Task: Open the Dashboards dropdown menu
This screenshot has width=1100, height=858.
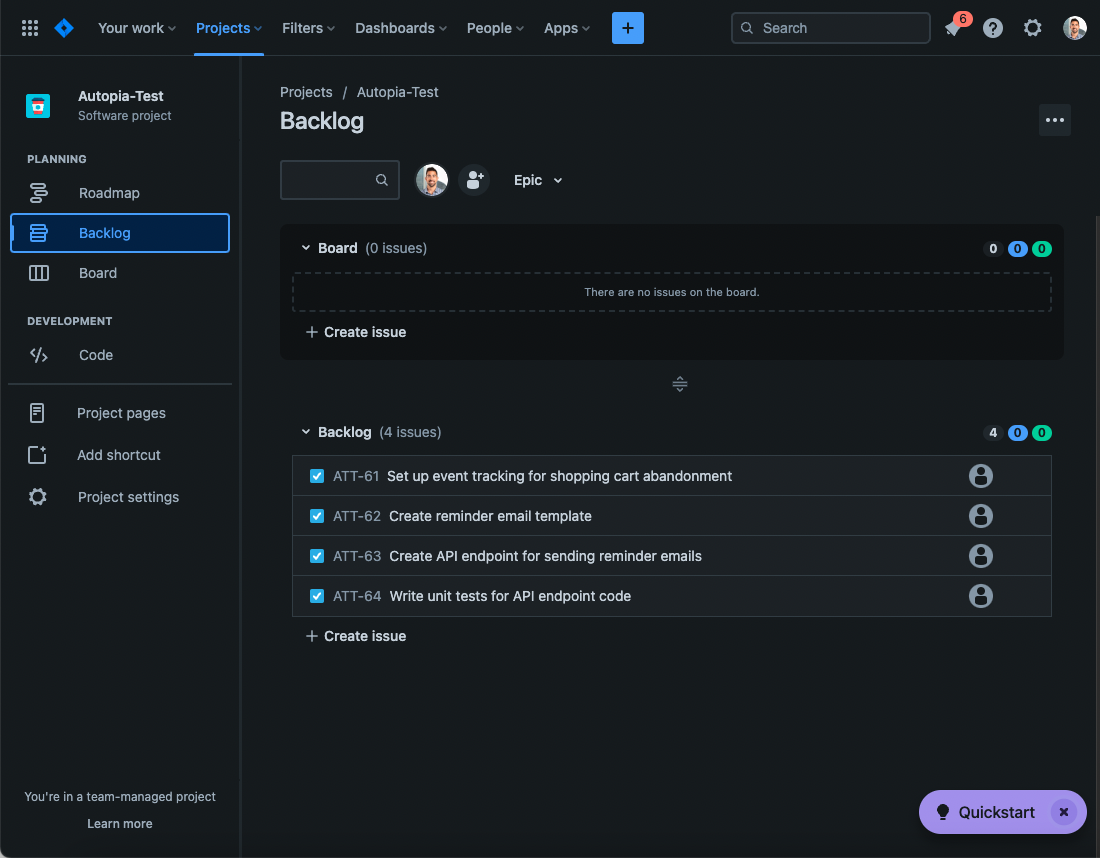Action: pyautogui.click(x=401, y=28)
